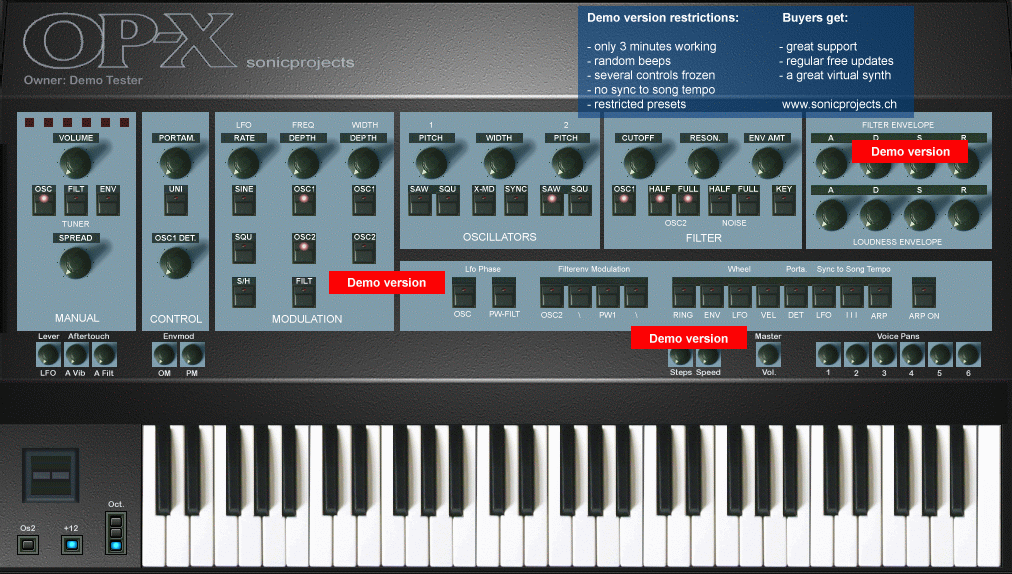Click the arpeggiator Speed knob
Screen dimensions: 1012x574
708,354
